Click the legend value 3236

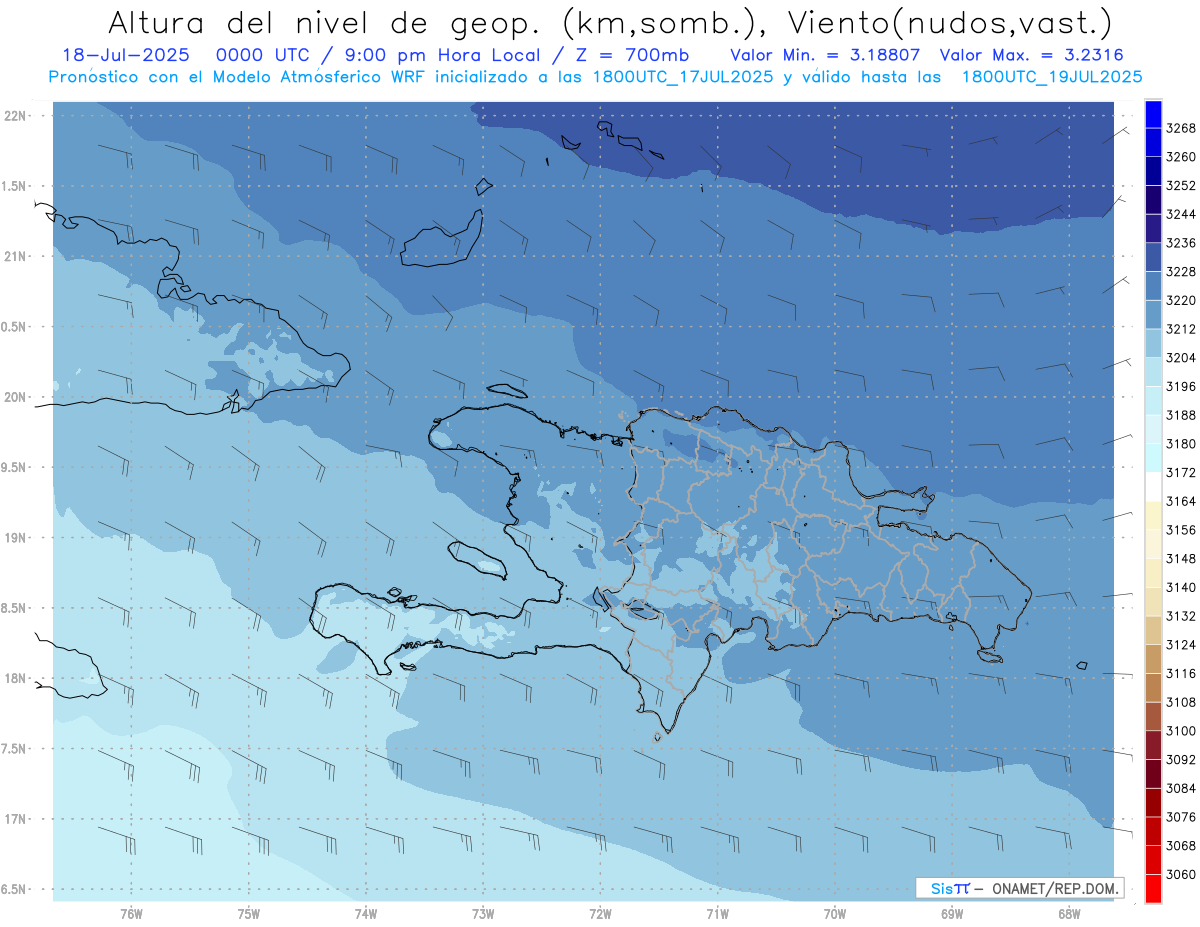1181,243
